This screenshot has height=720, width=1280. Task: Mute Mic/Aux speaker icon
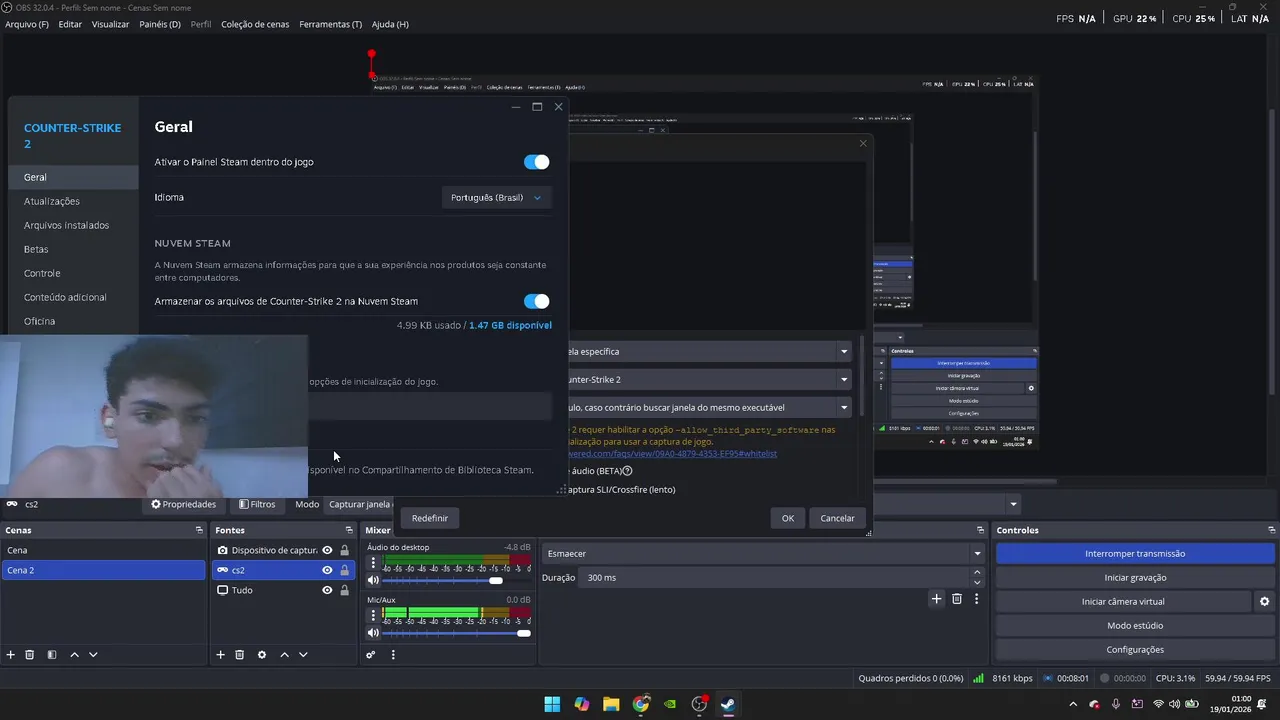(x=373, y=633)
